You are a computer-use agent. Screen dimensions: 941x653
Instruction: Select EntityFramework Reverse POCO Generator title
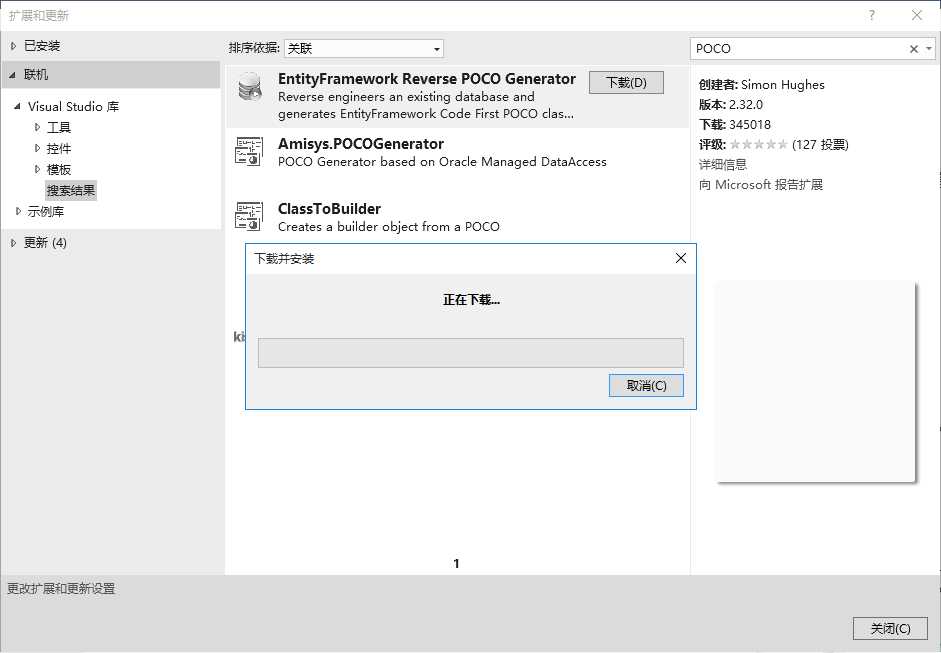point(427,79)
